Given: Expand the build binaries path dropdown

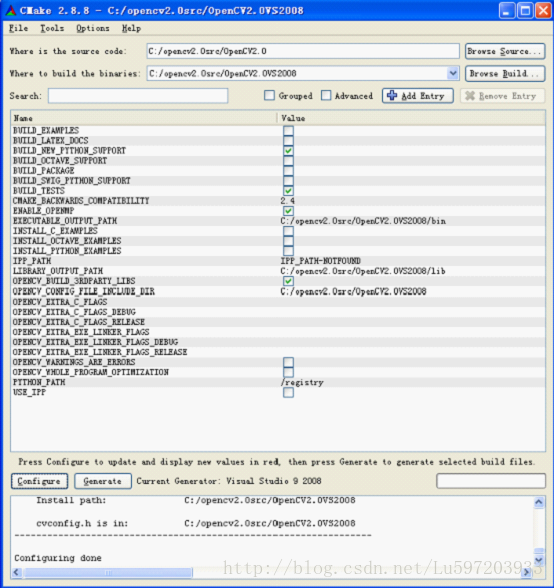Looking at the screenshot, I should [453, 74].
